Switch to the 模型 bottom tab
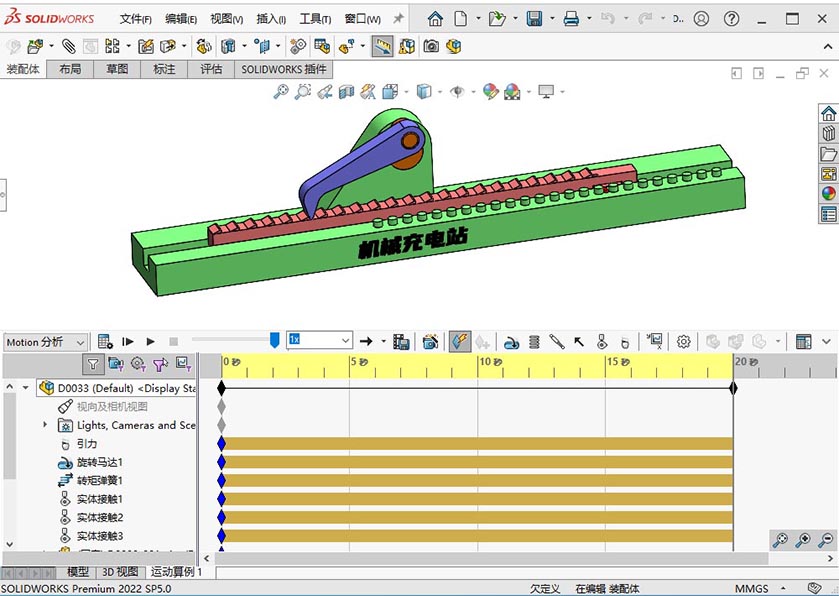The height and width of the screenshot is (596, 839). click(x=78, y=572)
